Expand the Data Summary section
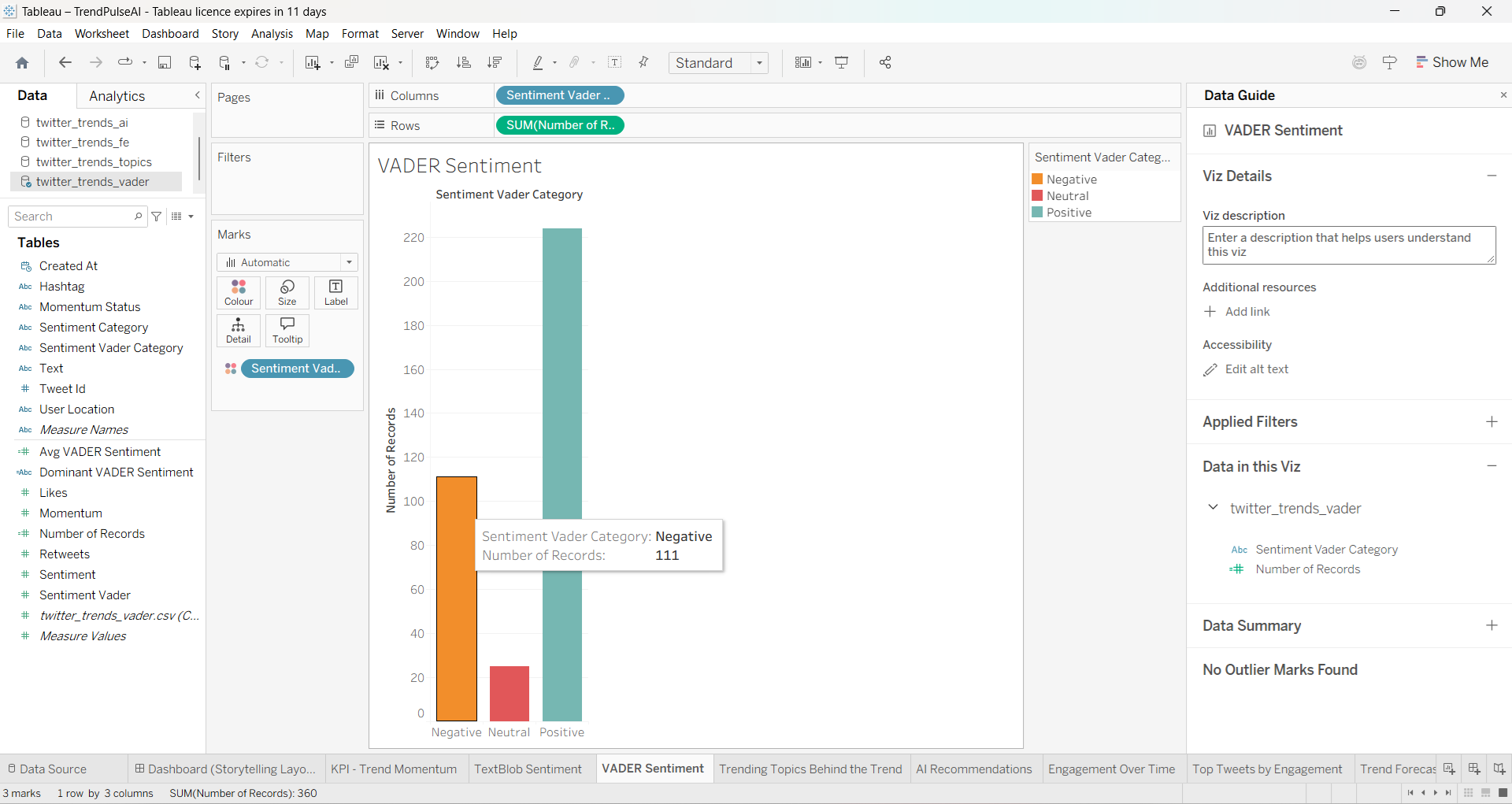 click(1492, 625)
